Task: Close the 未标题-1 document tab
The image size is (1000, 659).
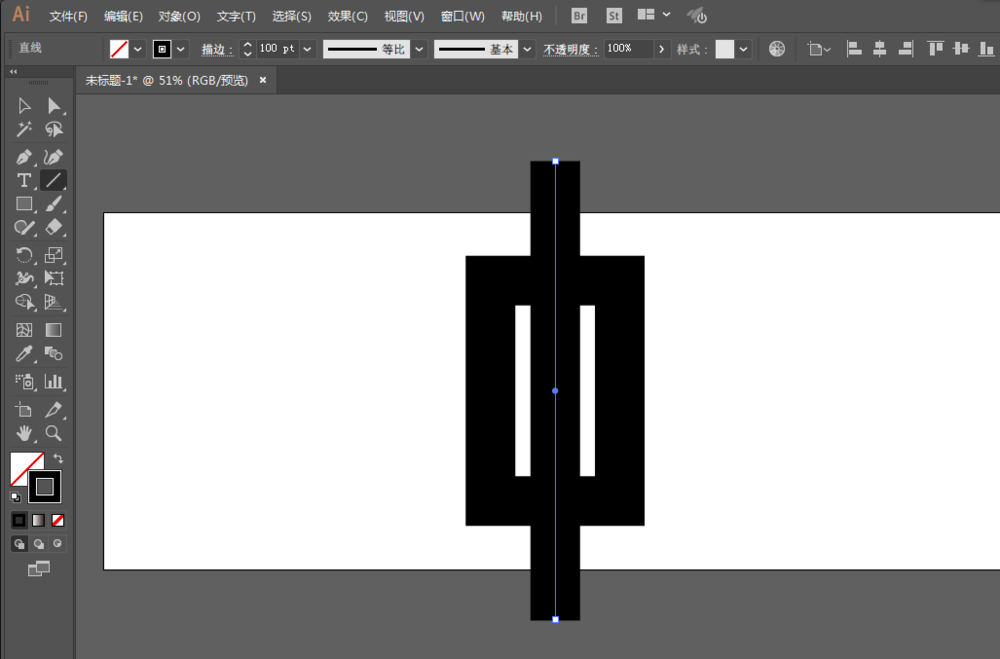Action: [263, 80]
